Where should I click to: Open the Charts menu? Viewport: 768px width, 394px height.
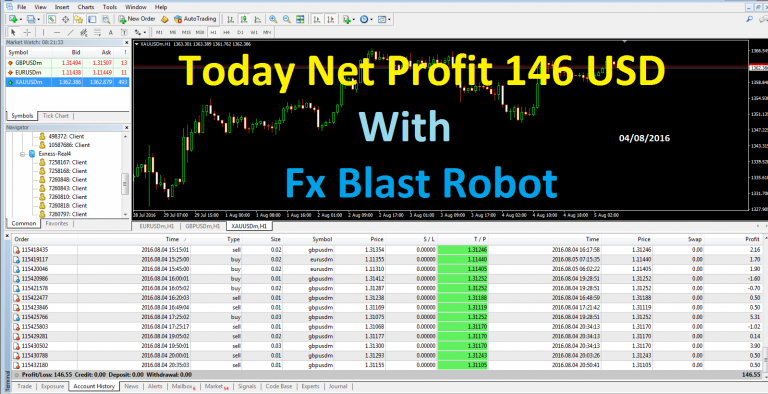pyautogui.click(x=86, y=7)
